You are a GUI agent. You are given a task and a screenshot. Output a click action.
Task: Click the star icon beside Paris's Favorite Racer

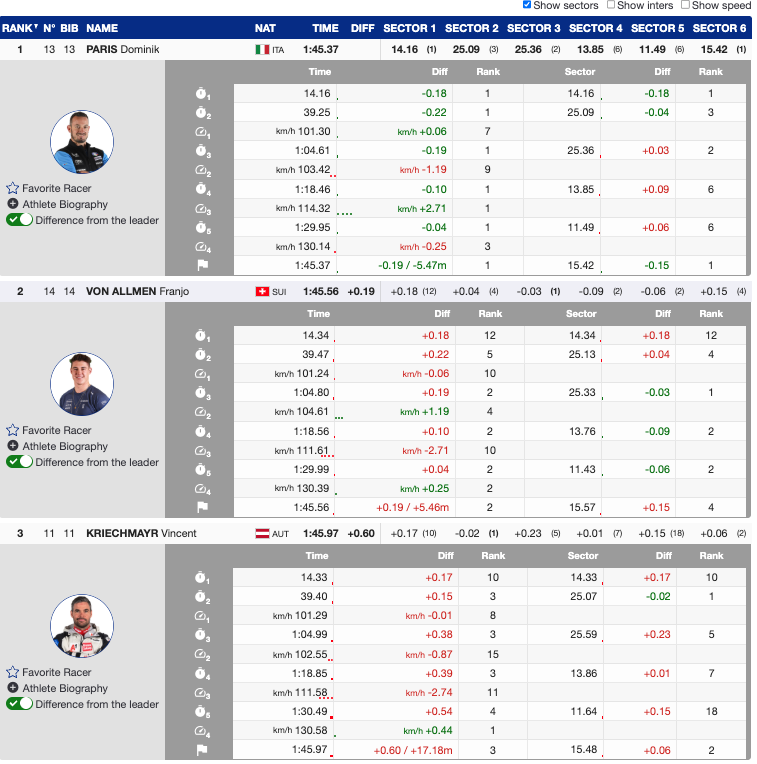[13, 188]
